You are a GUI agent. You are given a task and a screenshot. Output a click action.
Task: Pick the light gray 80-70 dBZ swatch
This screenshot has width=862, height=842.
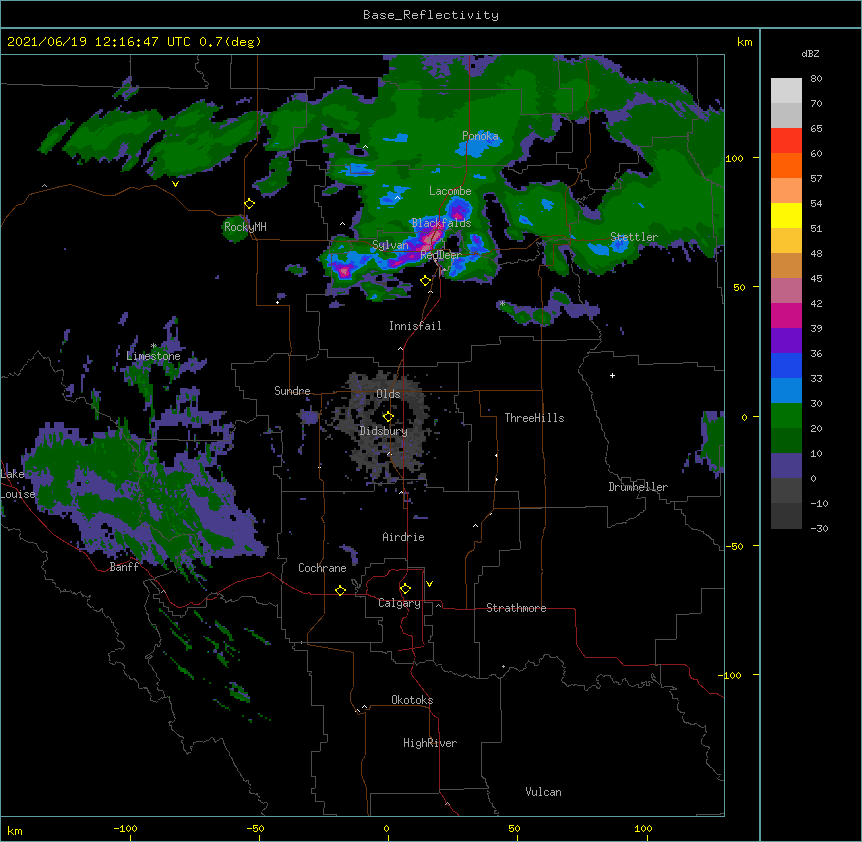[x=786, y=91]
